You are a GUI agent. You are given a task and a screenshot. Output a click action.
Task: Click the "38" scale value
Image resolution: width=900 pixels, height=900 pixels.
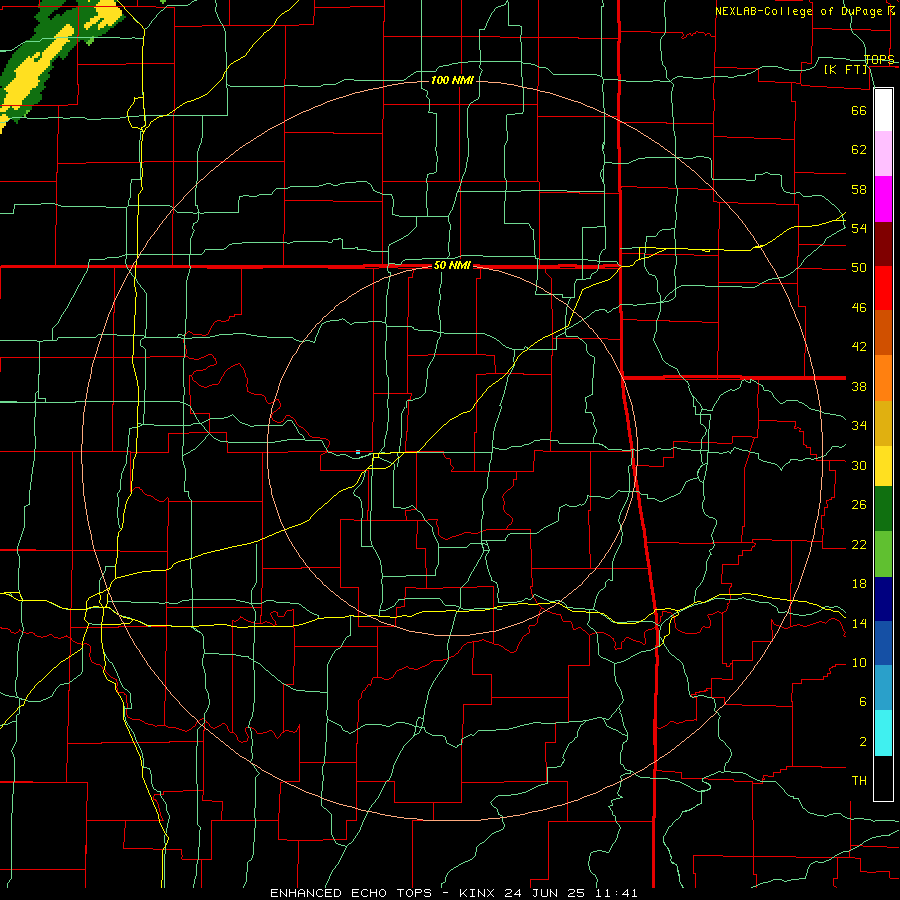point(859,387)
